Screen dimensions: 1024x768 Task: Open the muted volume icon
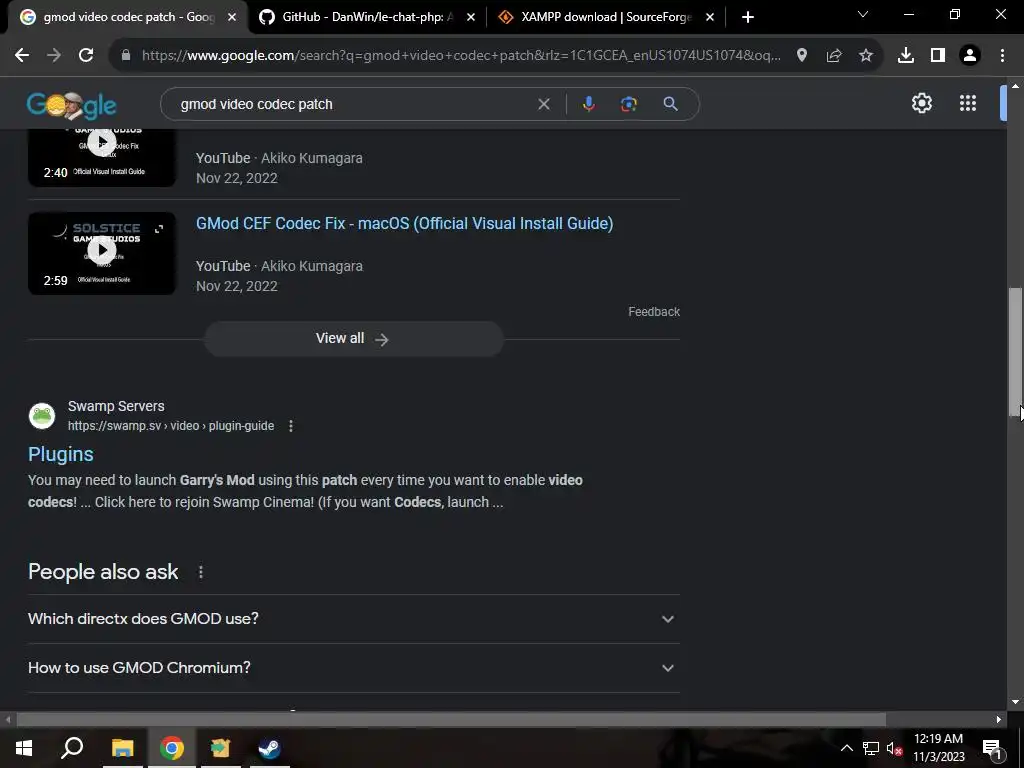(894, 748)
